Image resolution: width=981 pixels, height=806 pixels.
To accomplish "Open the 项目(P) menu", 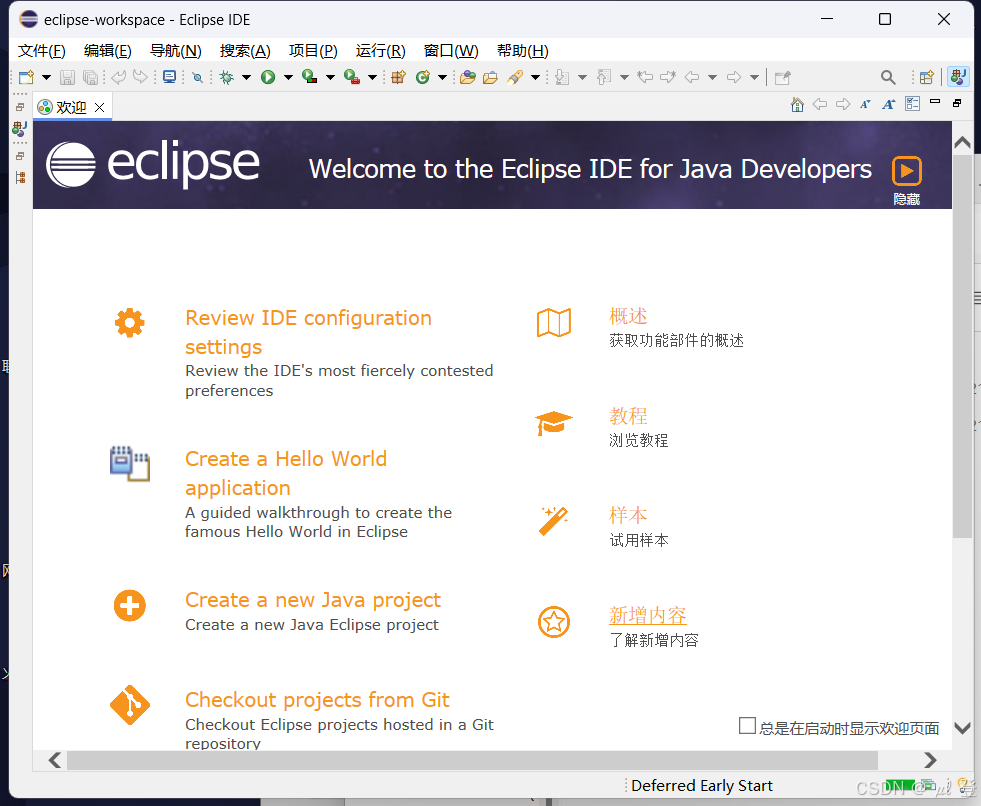I will coord(313,51).
